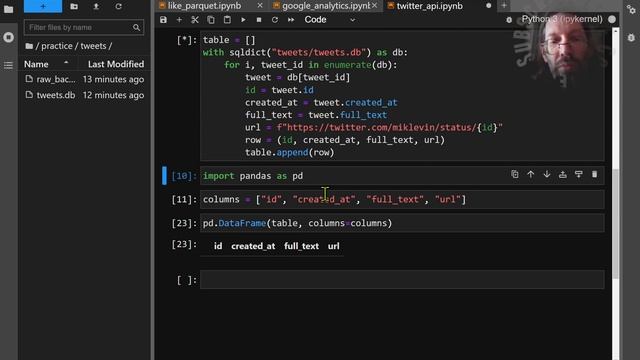Image resolution: width=640 pixels, height=360 pixels.
Task: Save the notebook with the save icon
Action: 163,20
